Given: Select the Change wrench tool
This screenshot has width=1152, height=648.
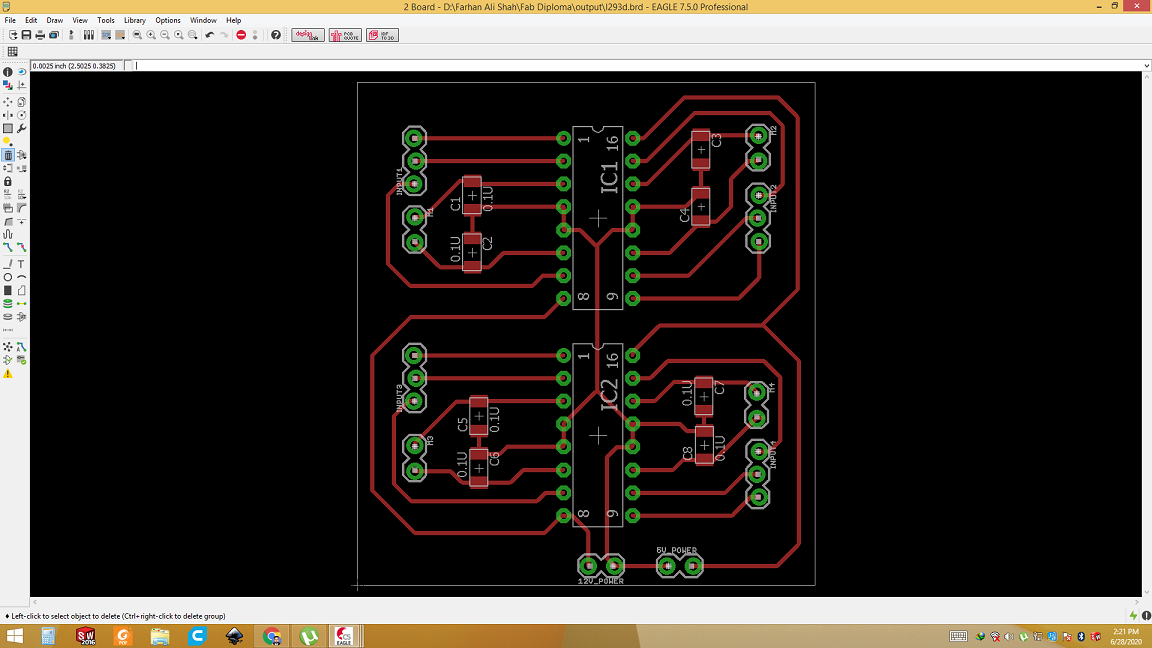Looking at the screenshot, I should coord(21,129).
